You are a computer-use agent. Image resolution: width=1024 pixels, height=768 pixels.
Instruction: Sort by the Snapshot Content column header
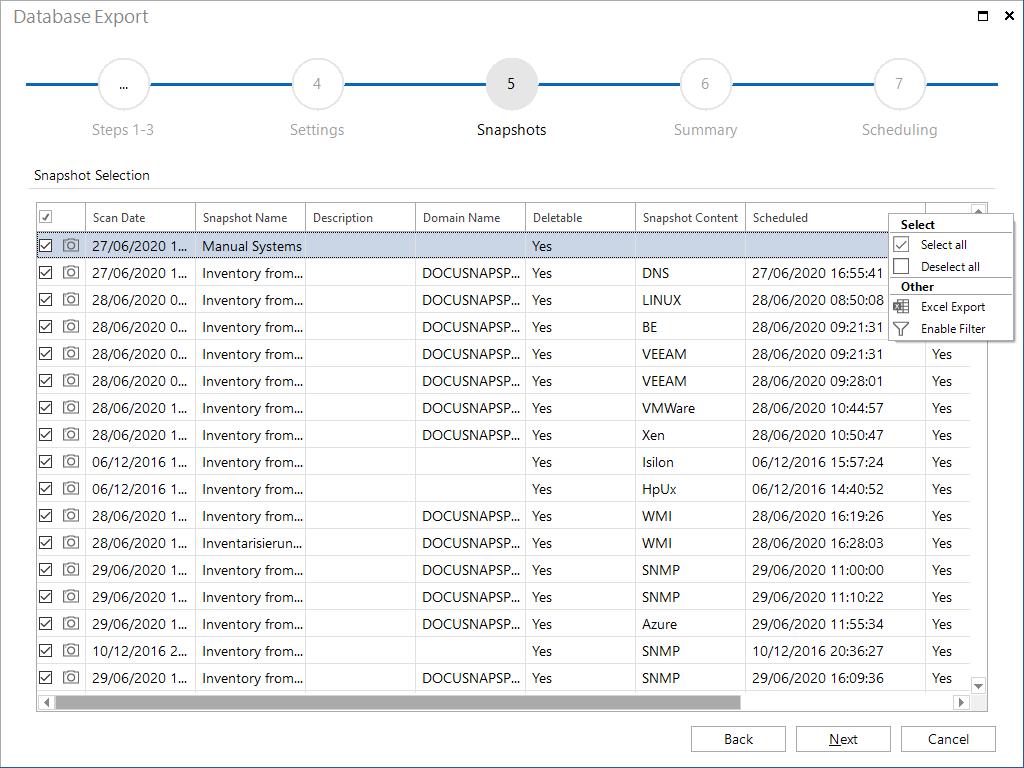click(690, 217)
